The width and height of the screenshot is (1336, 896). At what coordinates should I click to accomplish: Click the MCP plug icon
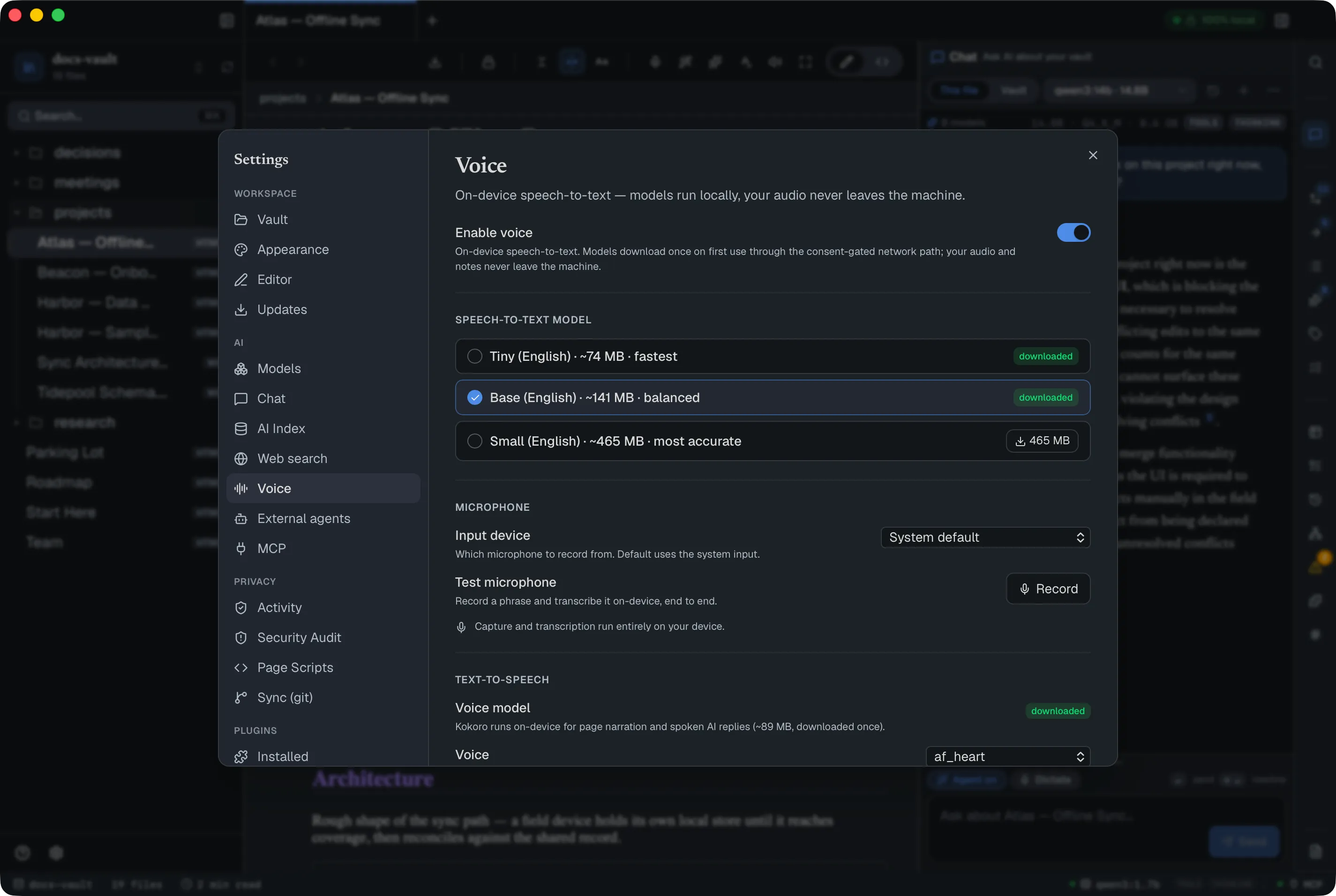(x=240, y=549)
